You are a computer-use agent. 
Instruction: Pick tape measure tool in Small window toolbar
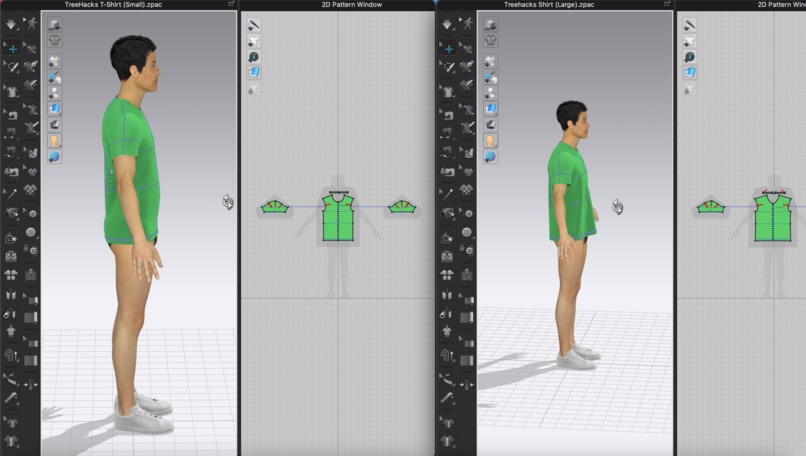11,398
